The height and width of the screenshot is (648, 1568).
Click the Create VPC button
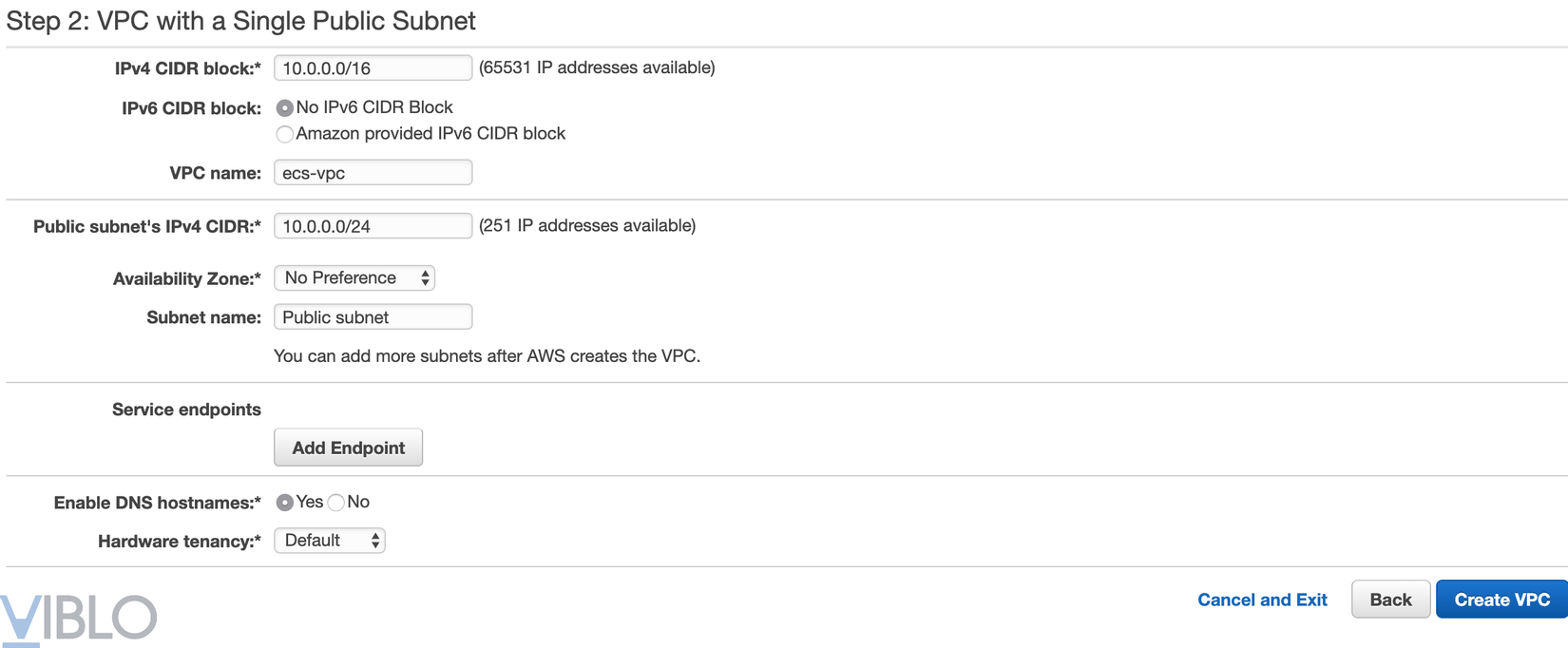[1501, 600]
